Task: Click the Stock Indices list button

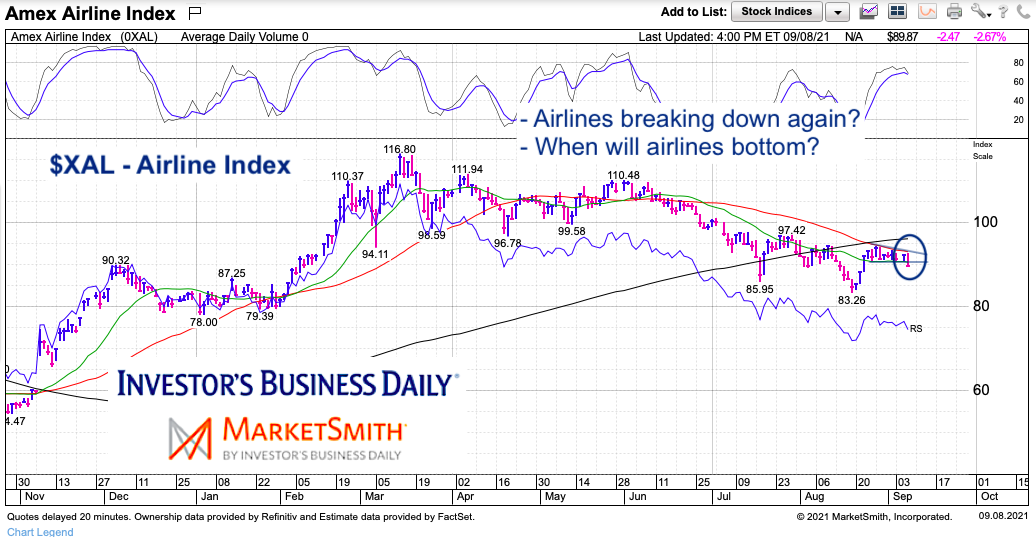Action: [x=776, y=11]
